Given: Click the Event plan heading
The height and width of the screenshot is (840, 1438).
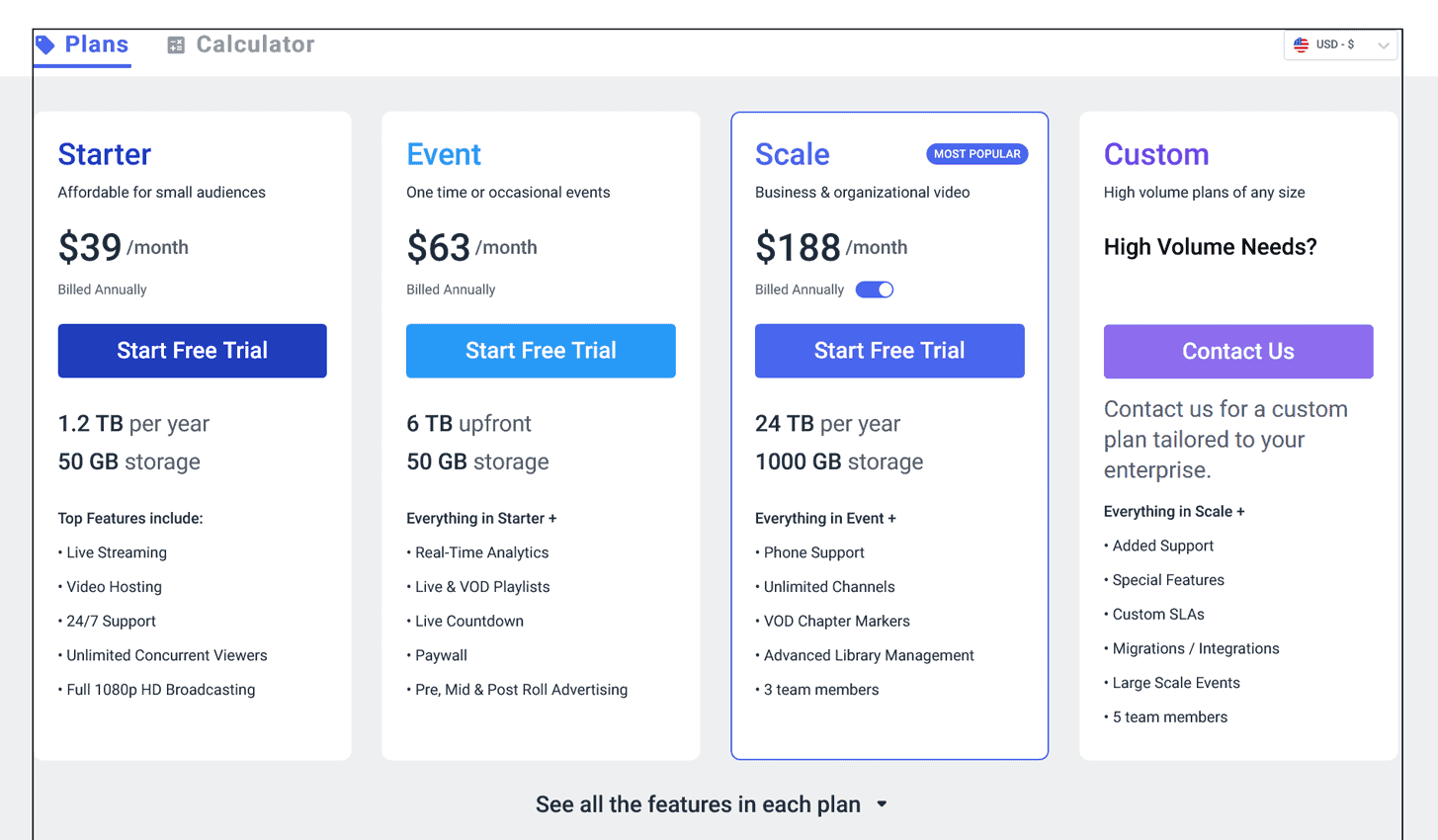Looking at the screenshot, I should pyautogui.click(x=444, y=154).
